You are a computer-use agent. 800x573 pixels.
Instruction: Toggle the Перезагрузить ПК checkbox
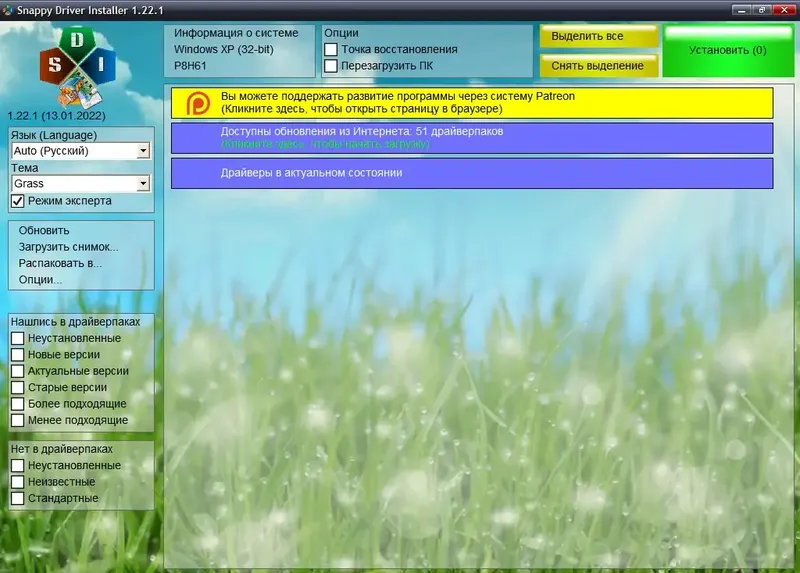tap(331, 66)
